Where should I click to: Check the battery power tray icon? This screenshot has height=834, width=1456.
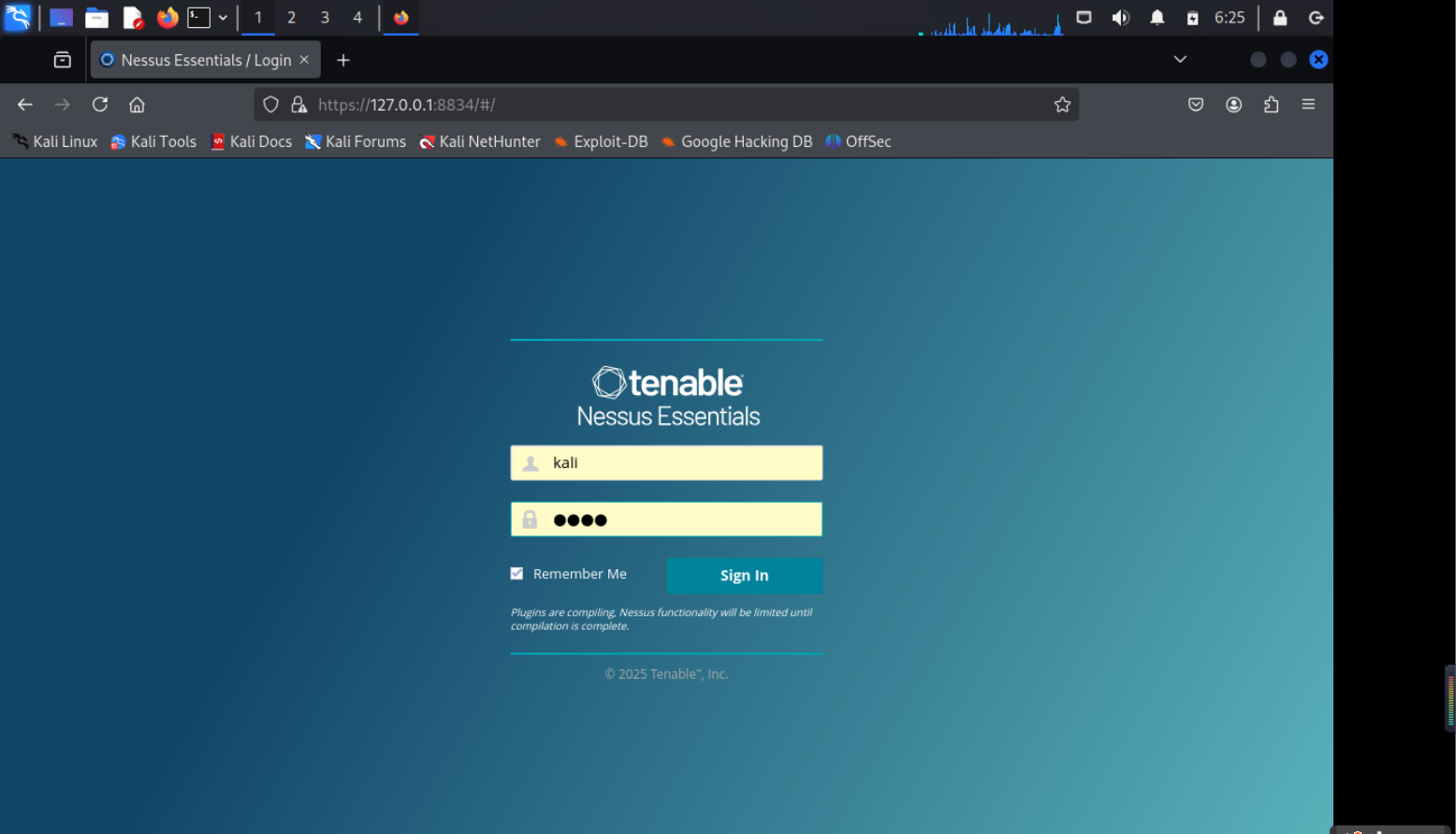[1192, 18]
